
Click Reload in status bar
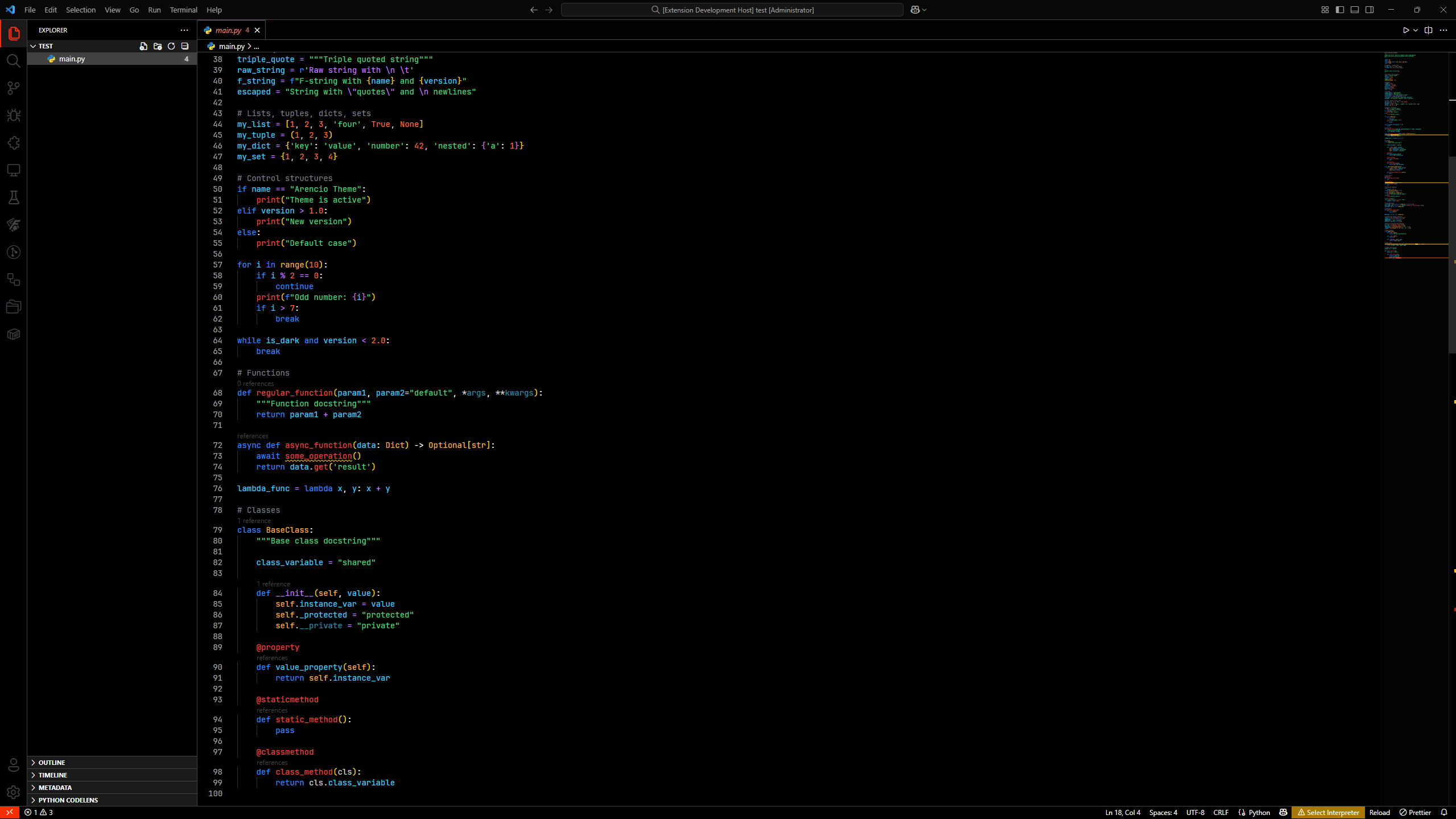tap(1379, 812)
